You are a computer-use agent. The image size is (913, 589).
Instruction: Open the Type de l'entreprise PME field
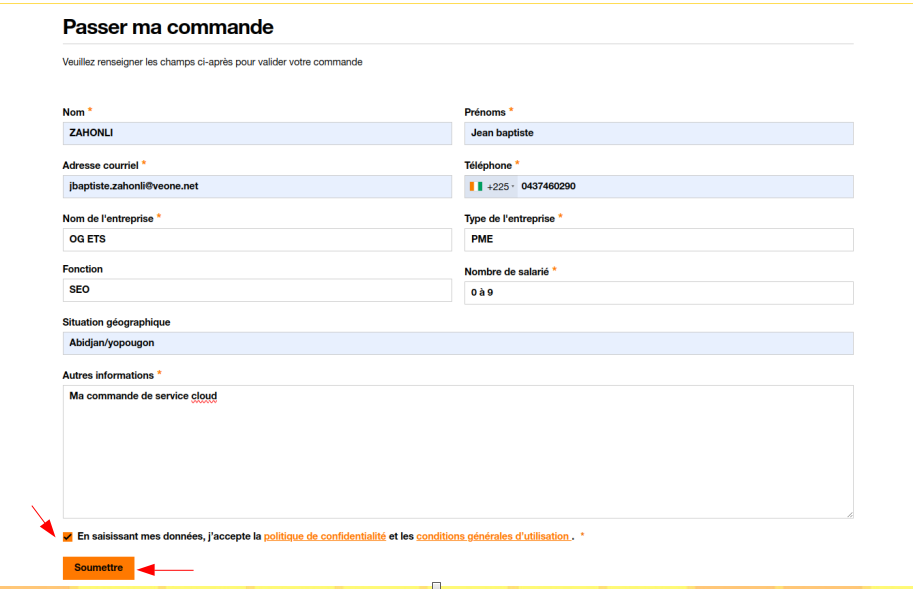tap(658, 239)
